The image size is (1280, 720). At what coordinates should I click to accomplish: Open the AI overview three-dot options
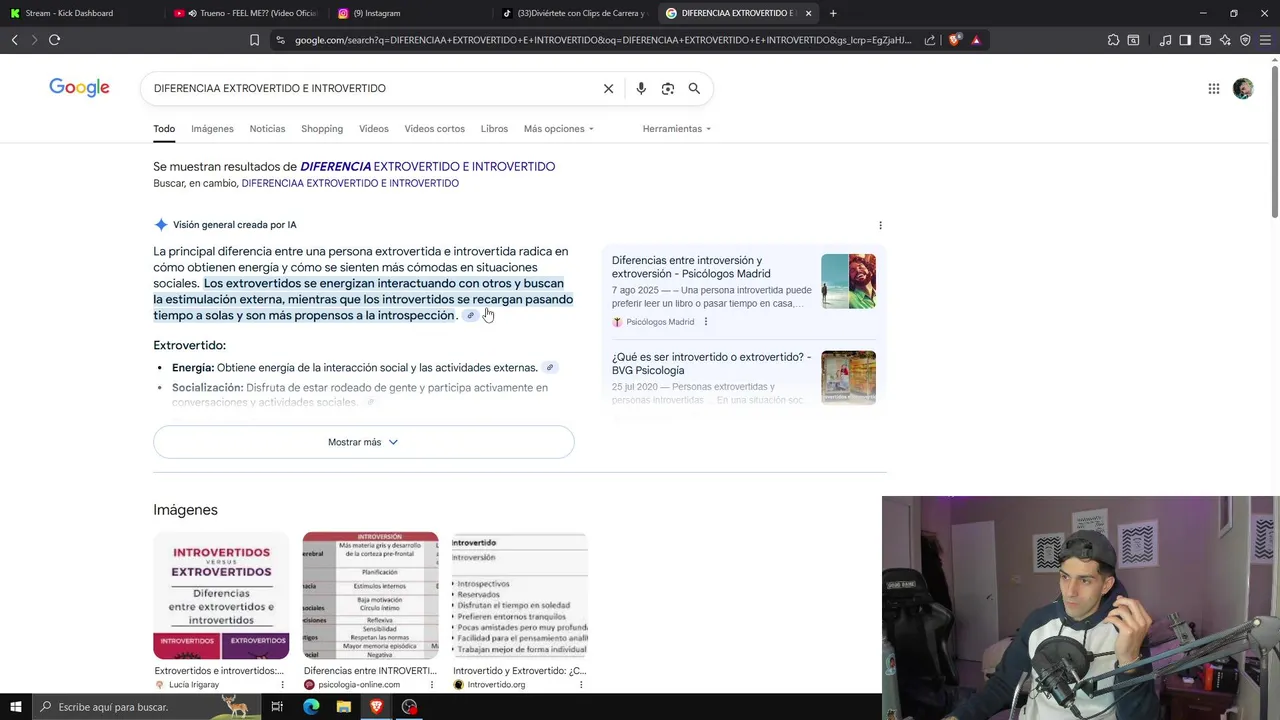880,225
